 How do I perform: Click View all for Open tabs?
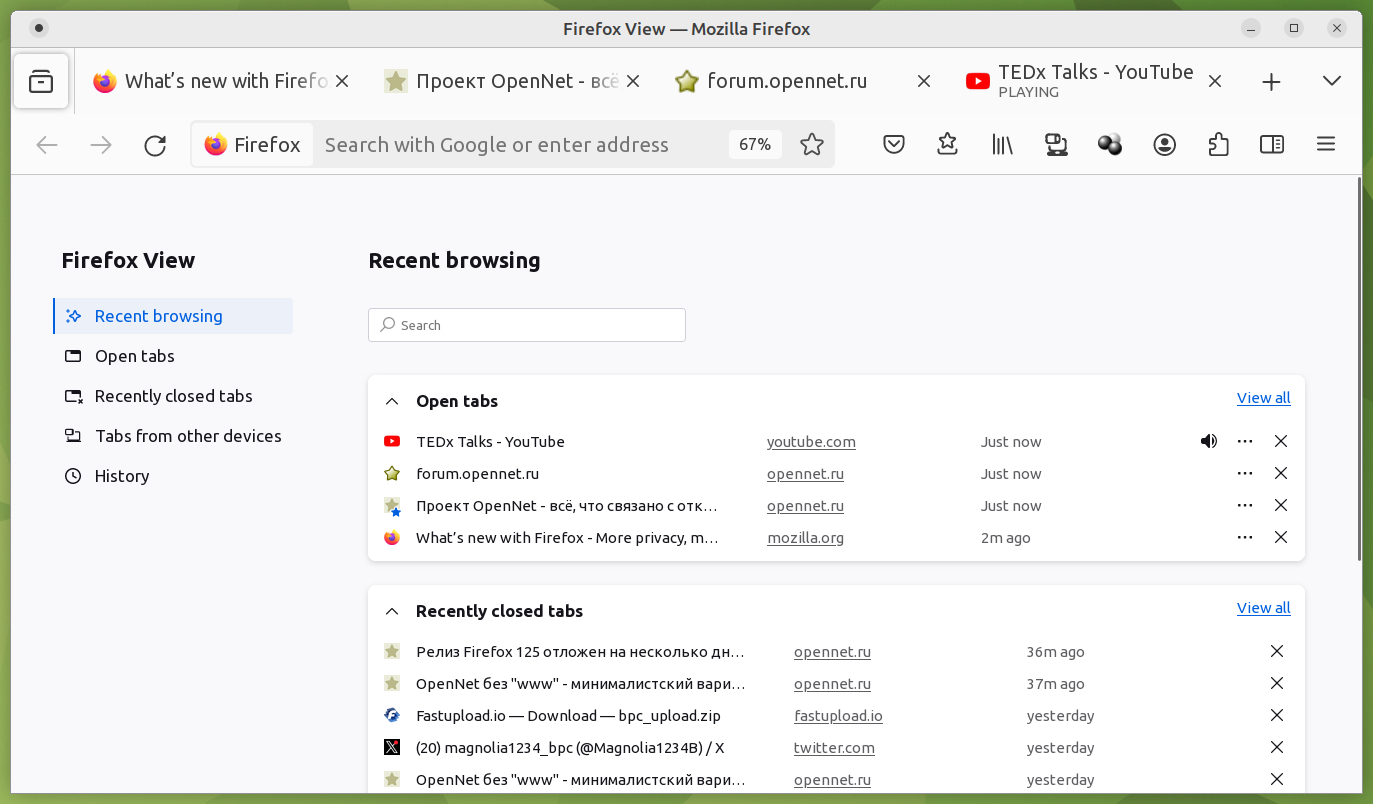[x=1263, y=398]
